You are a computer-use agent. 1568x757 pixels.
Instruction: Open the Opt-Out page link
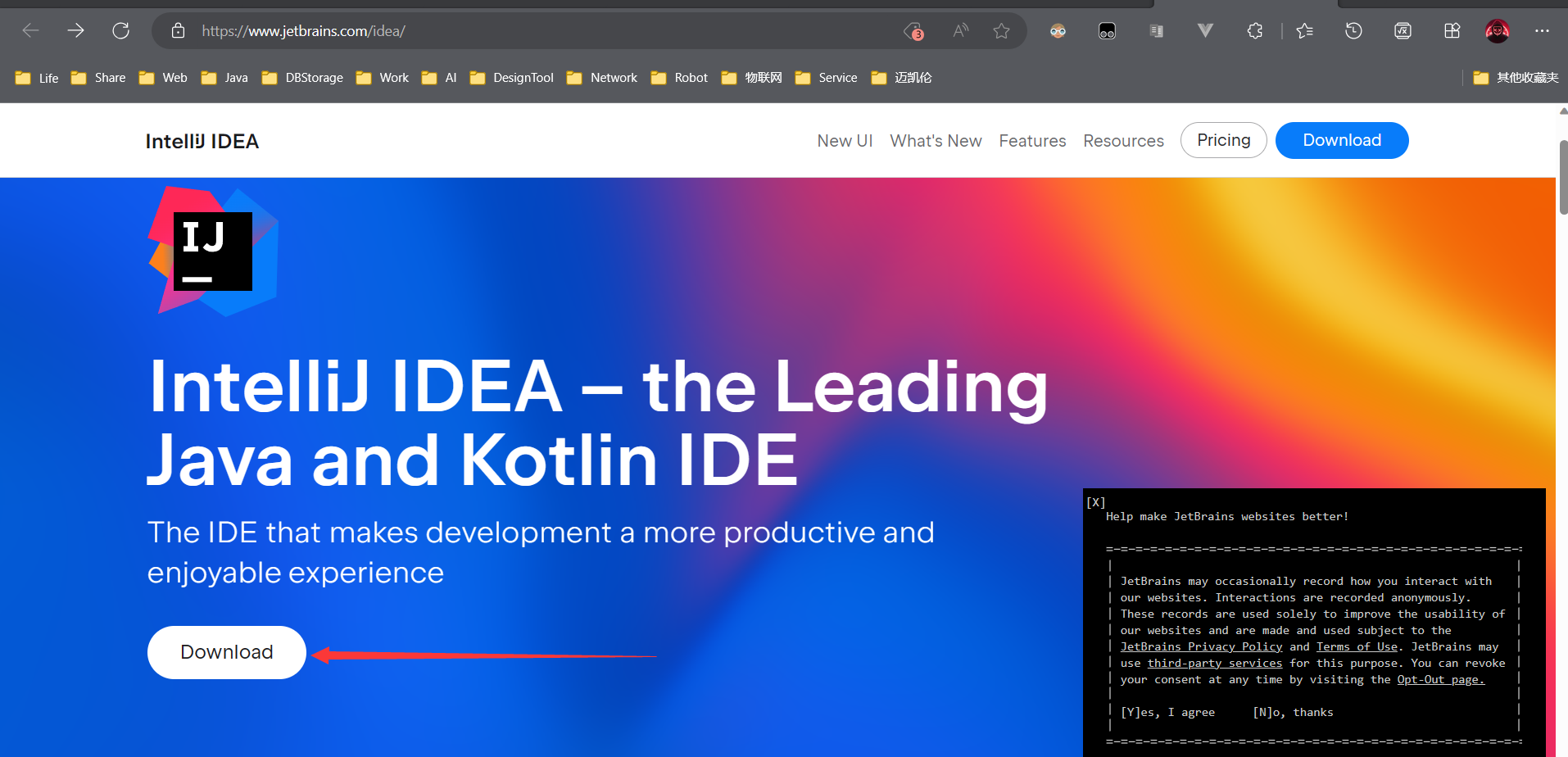[1440, 679]
